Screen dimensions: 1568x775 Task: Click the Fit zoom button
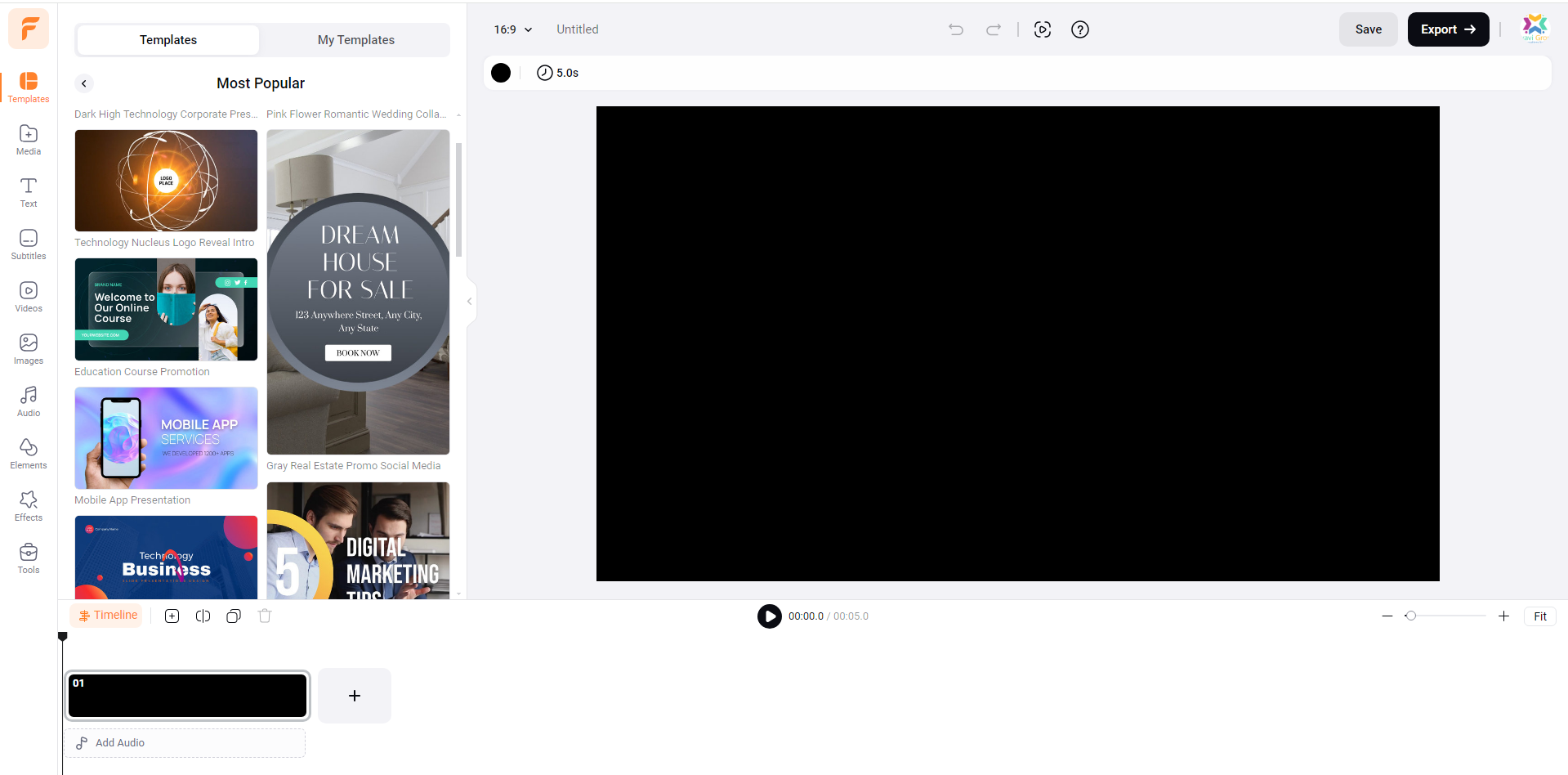[x=1539, y=616]
